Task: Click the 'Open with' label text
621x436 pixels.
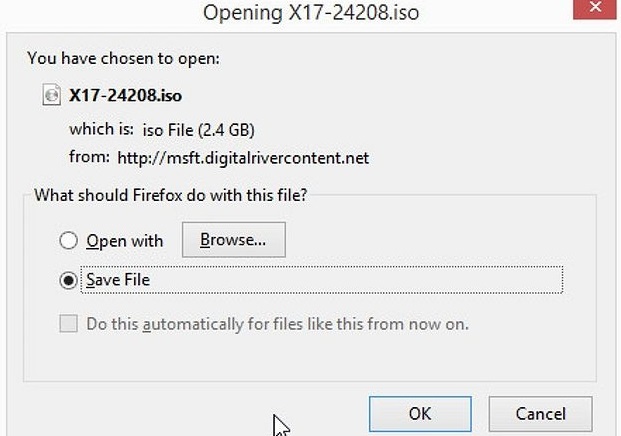Action: (x=125, y=241)
